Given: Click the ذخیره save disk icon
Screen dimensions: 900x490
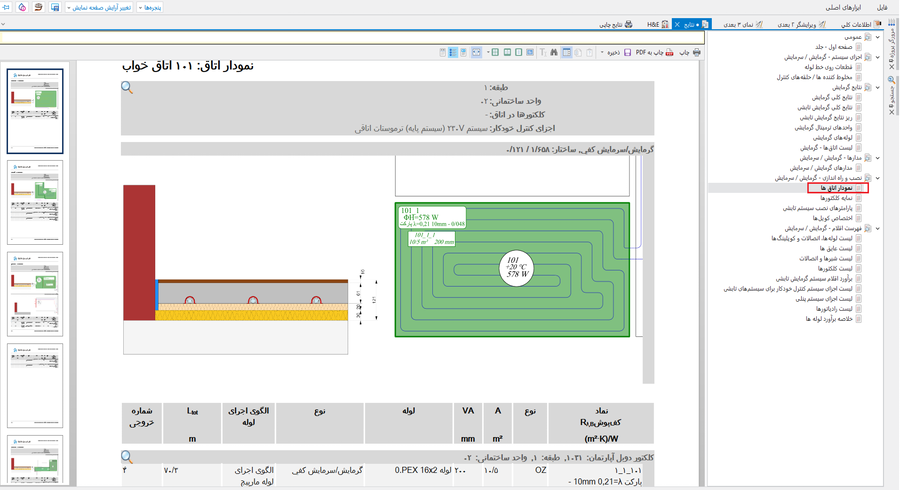Looking at the screenshot, I should pos(628,52).
